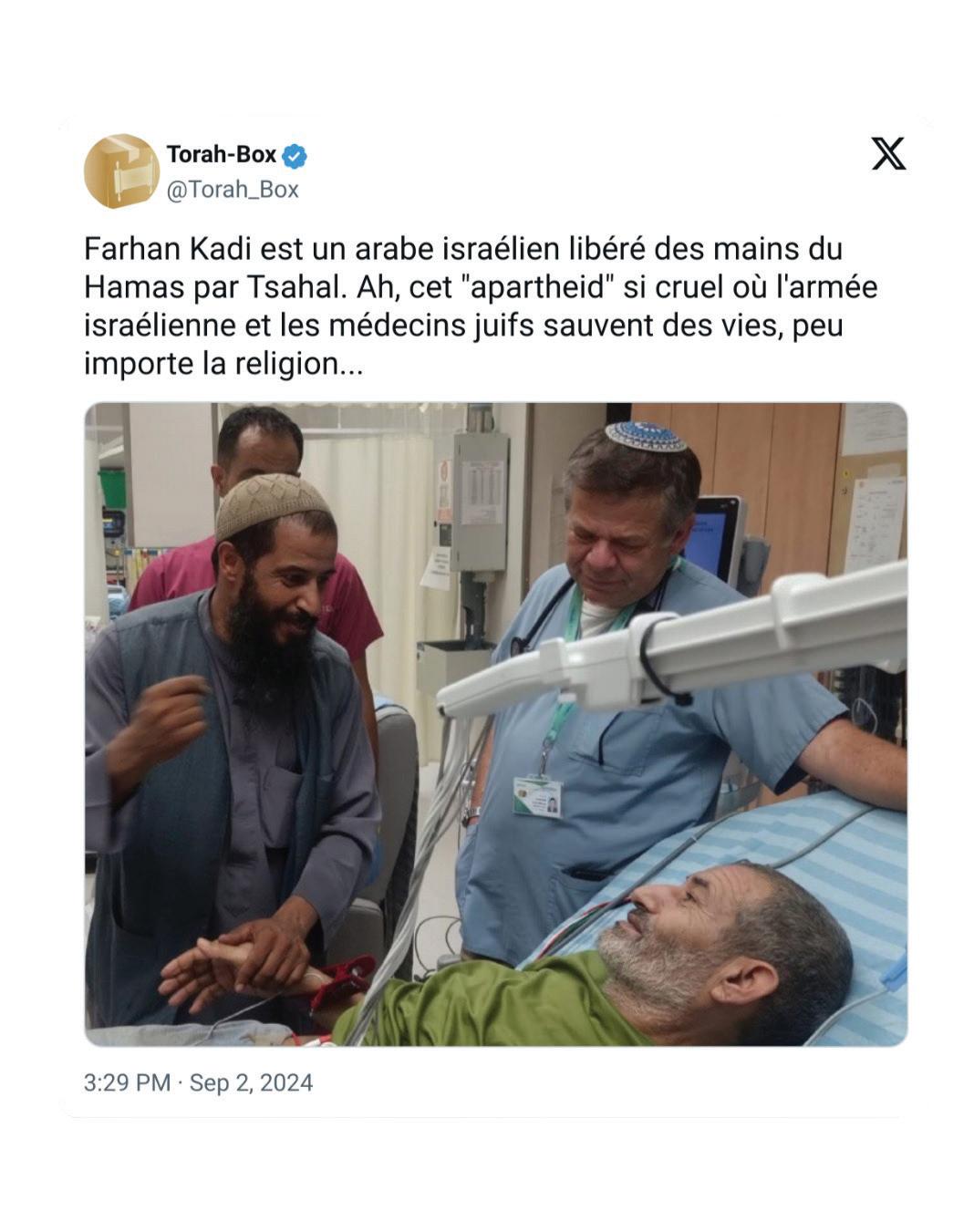Click the Sep 2, 2024 date
Viewport: 974px width, 1232px height.
(x=251, y=1082)
